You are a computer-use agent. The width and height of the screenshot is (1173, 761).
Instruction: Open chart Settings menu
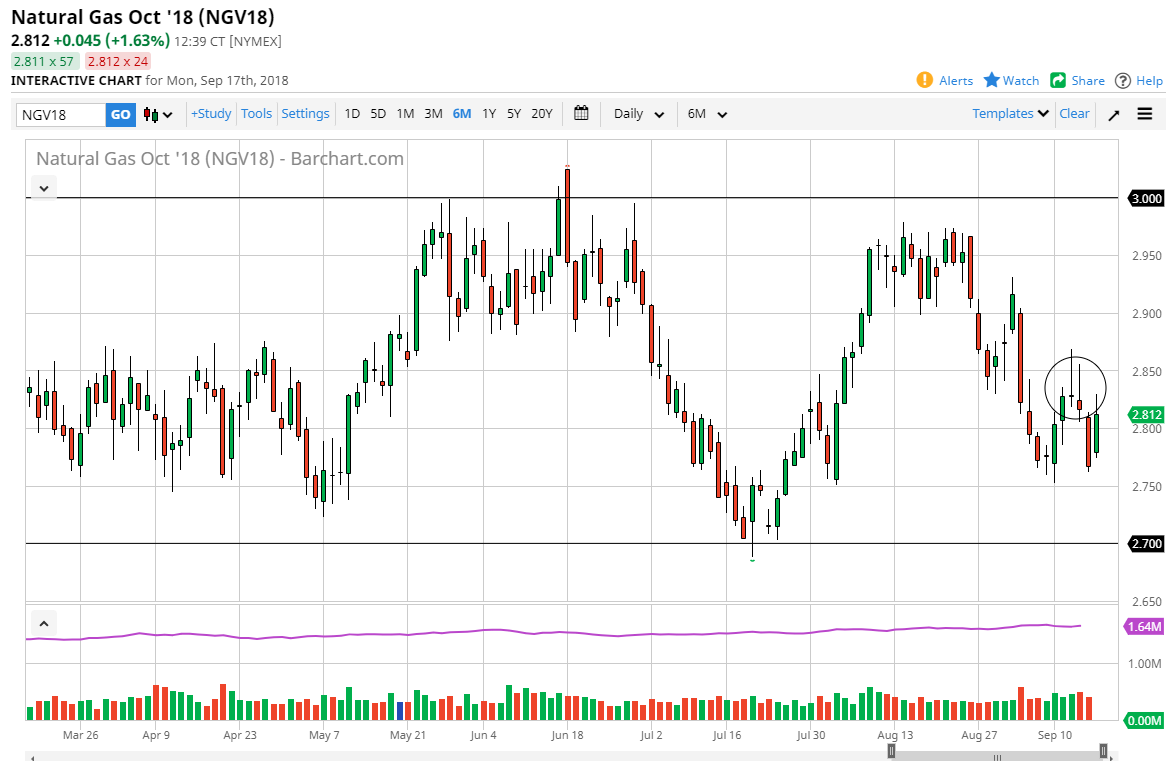point(305,114)
